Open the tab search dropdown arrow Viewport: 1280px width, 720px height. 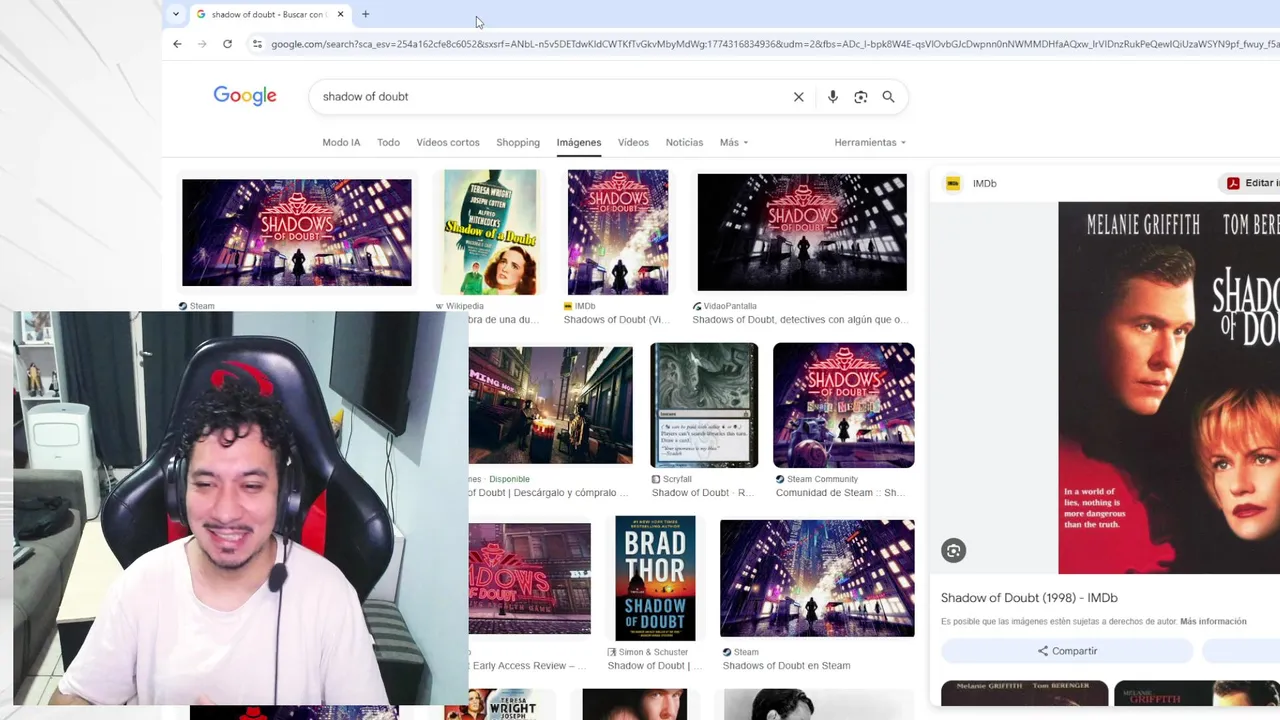176,14
